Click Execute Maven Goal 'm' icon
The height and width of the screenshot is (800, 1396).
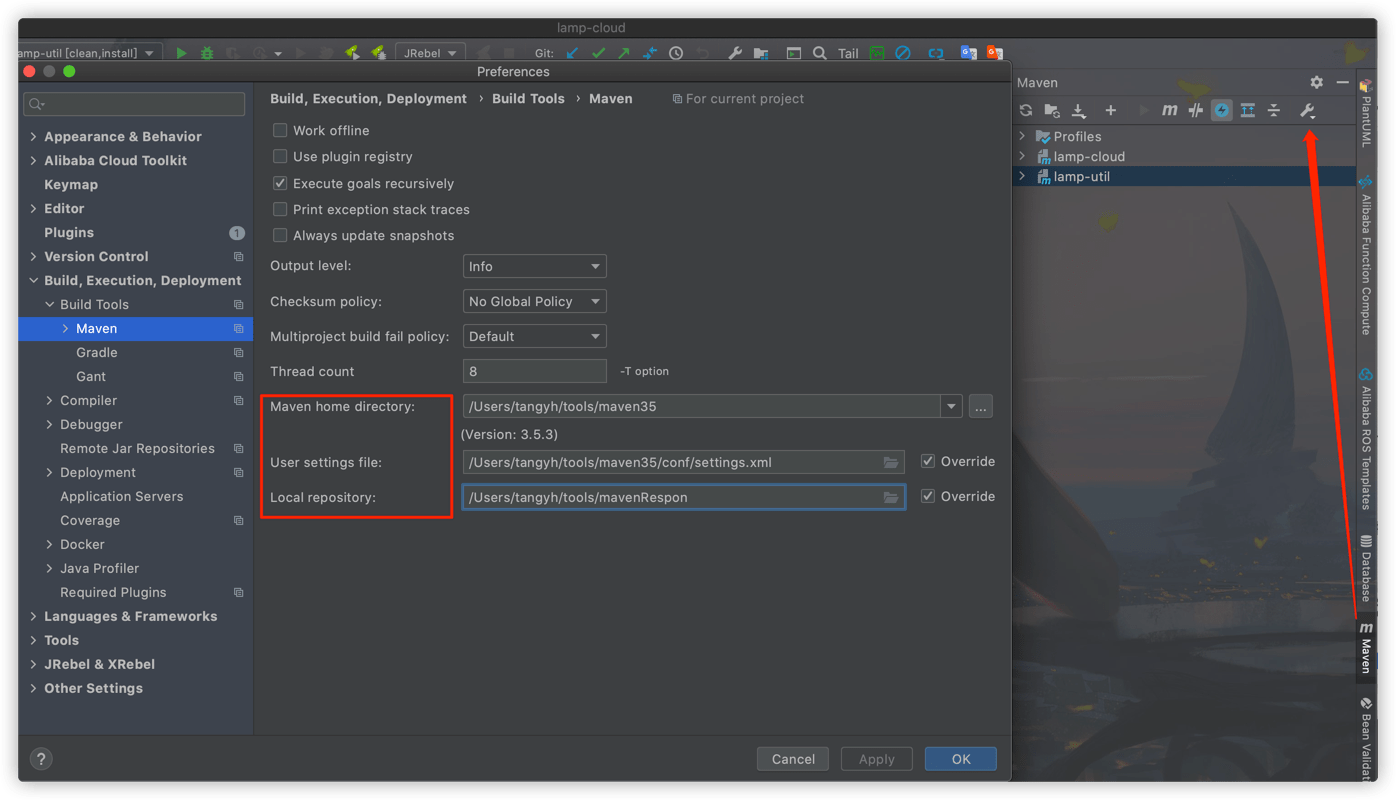(x=1169, y=110)
